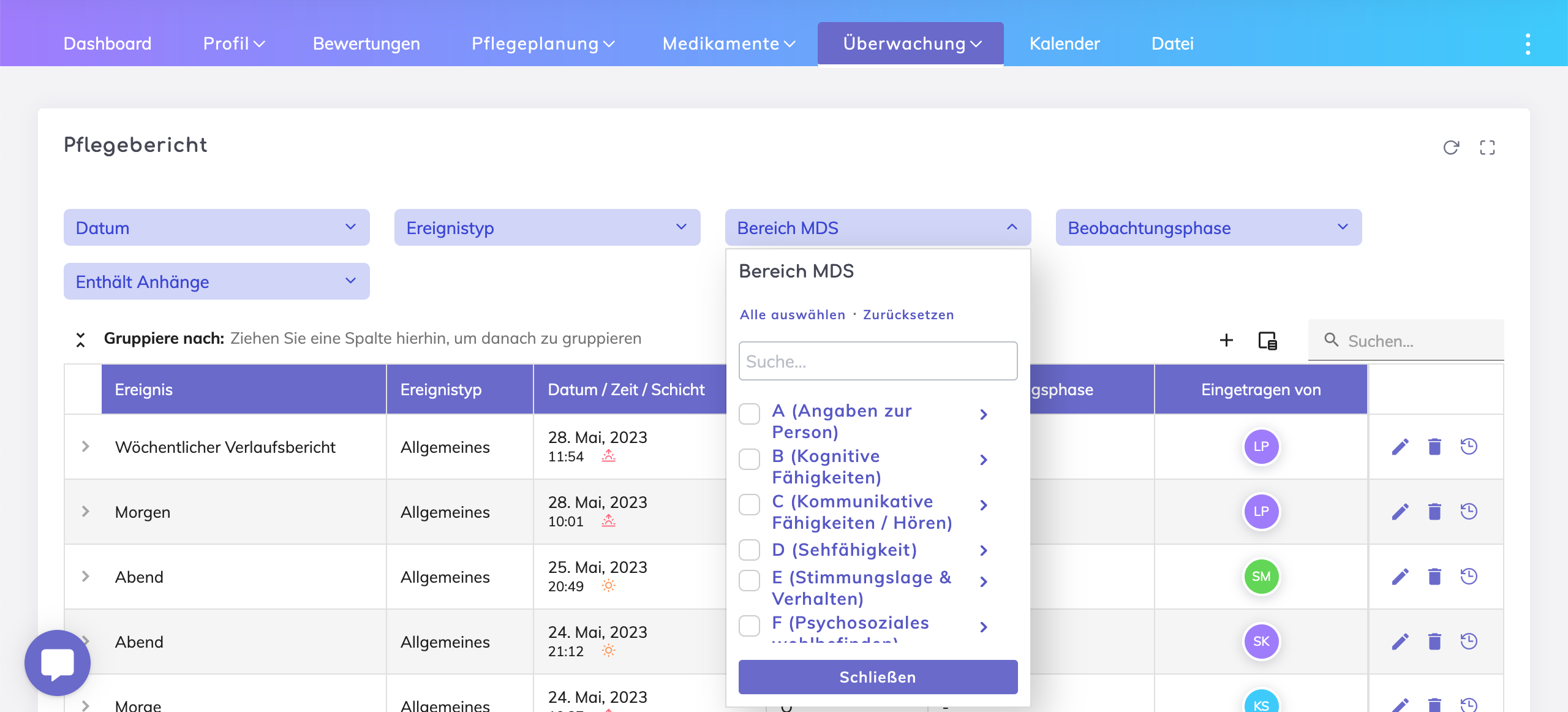The height and width of the screenshot is (712, 1568).
Task: Open the chat bubble widget
Action: point(58,663)
